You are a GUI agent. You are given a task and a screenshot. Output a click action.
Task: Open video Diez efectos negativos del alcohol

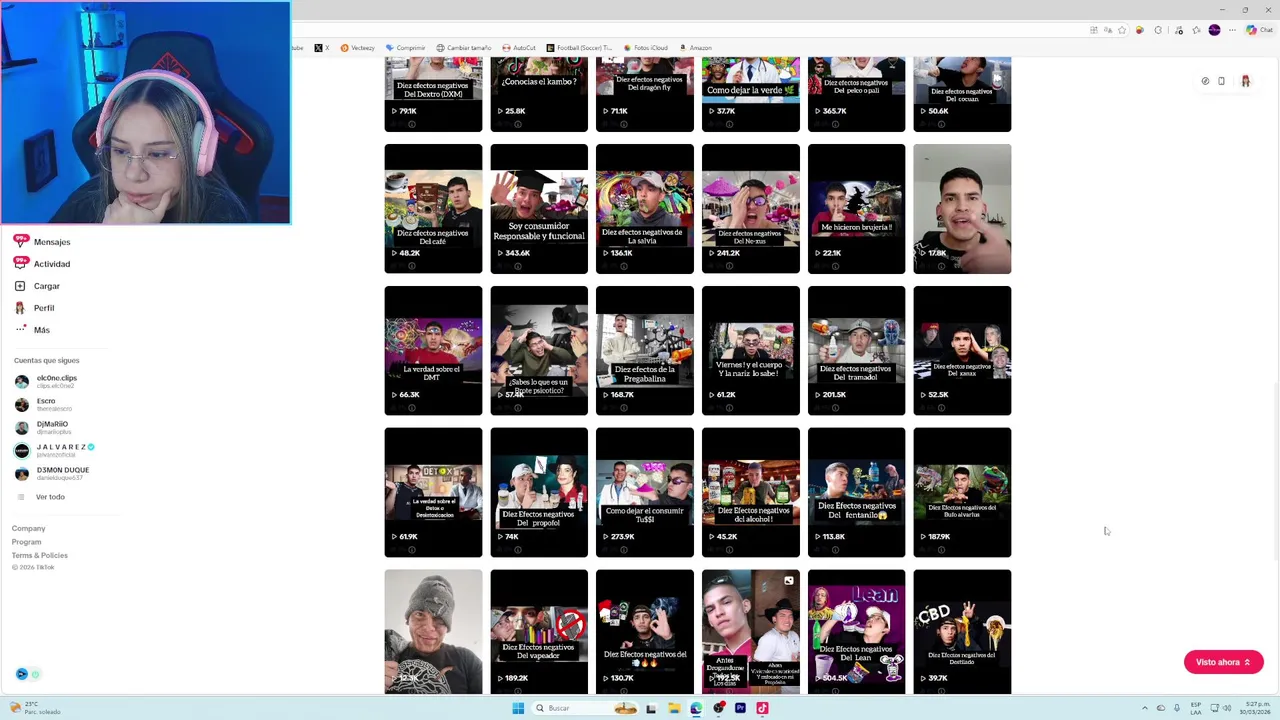click(751, 492)
